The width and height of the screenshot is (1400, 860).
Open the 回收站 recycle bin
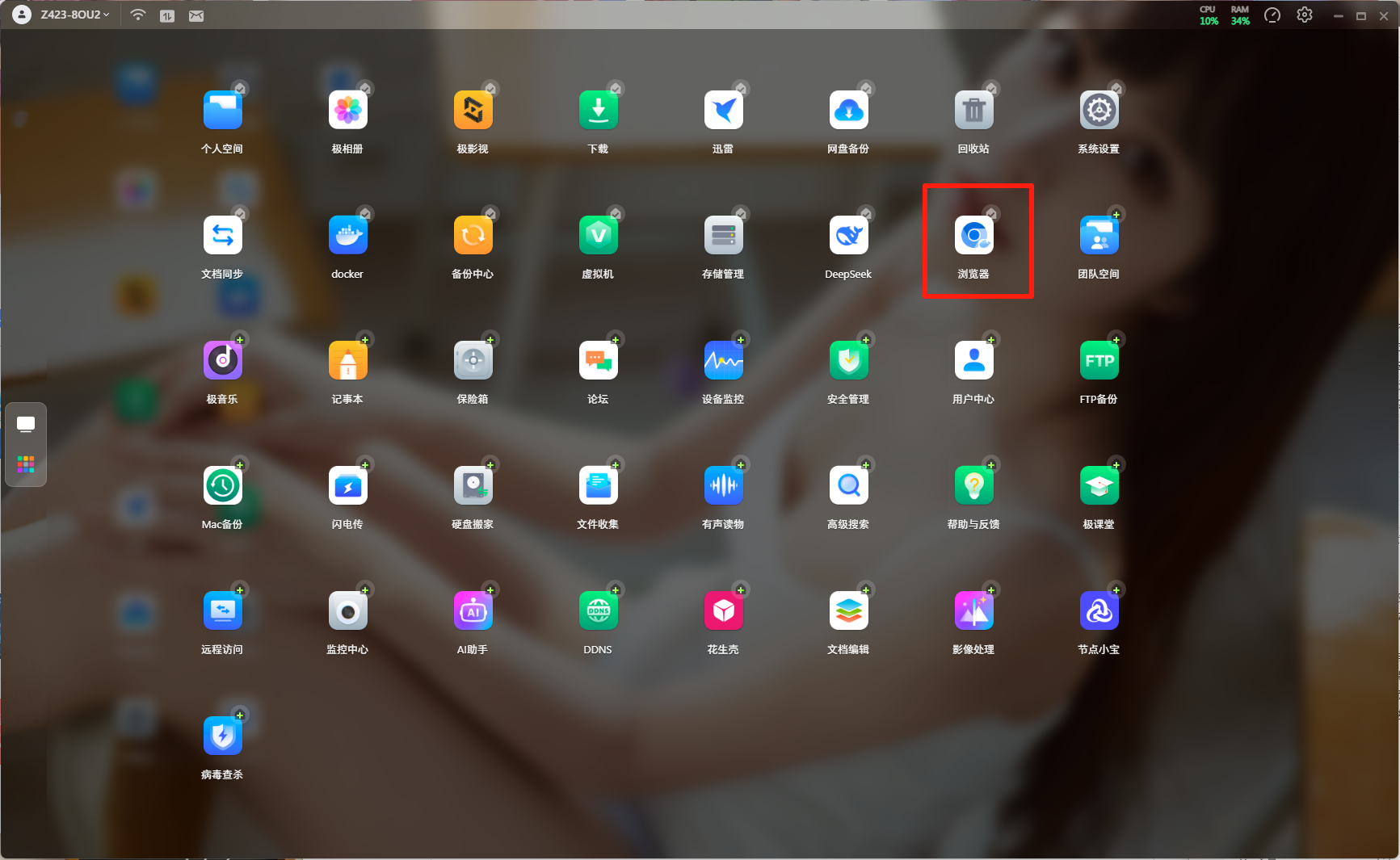pos(974,110)
